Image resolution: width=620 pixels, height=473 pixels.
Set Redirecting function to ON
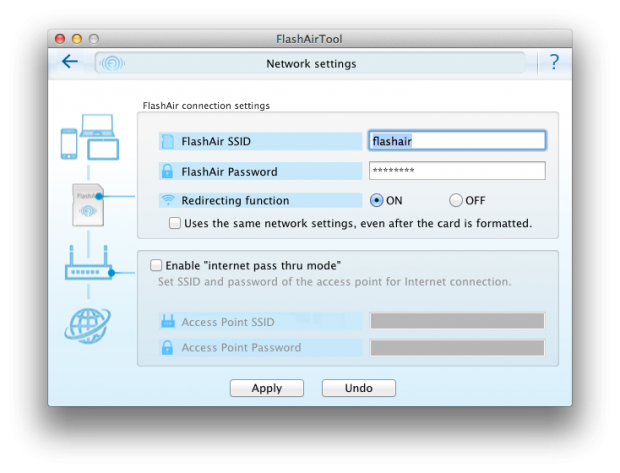(377, 200)
